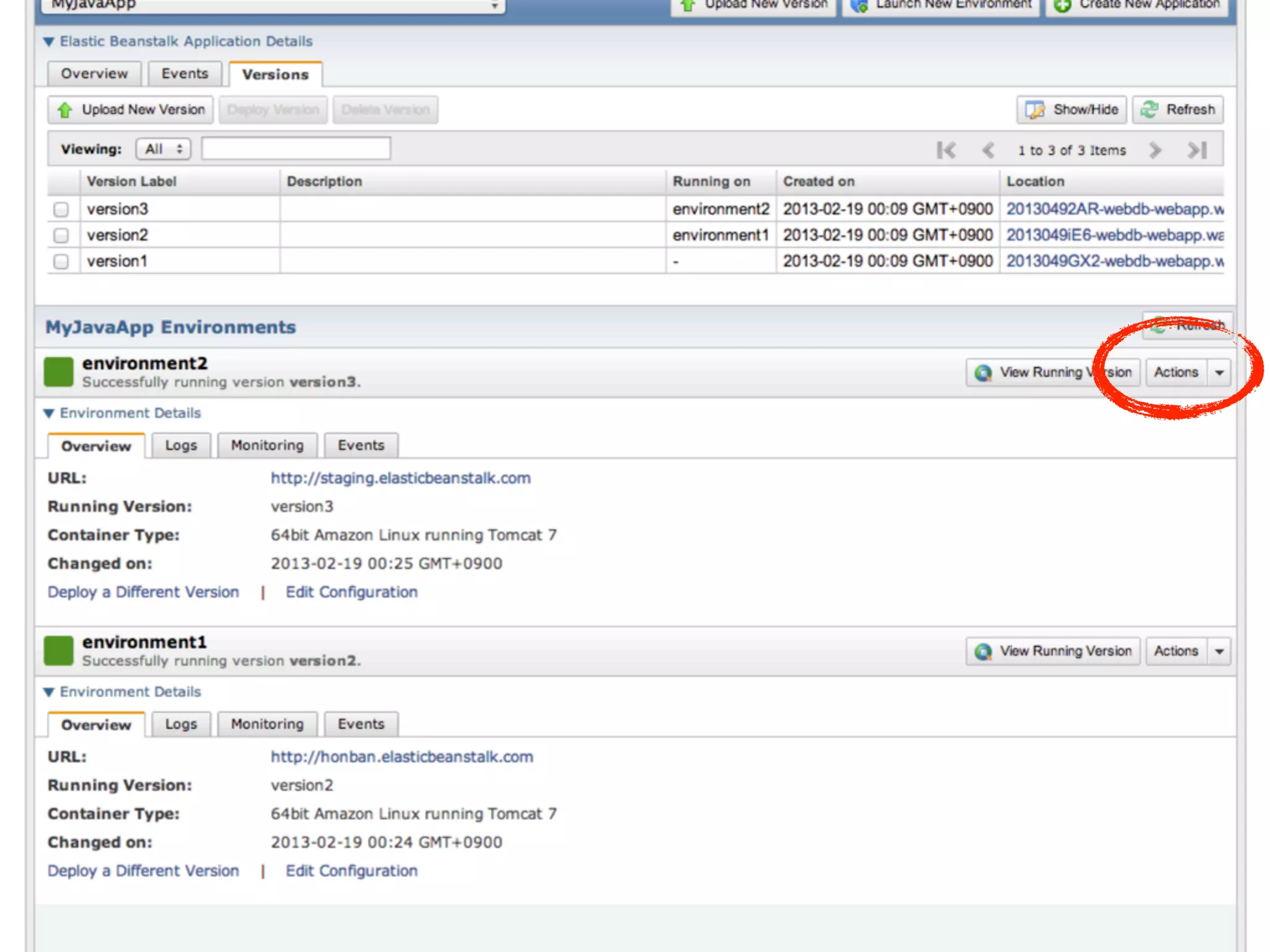
Task: Click the green status square of environment2
Action: [58, 372]
